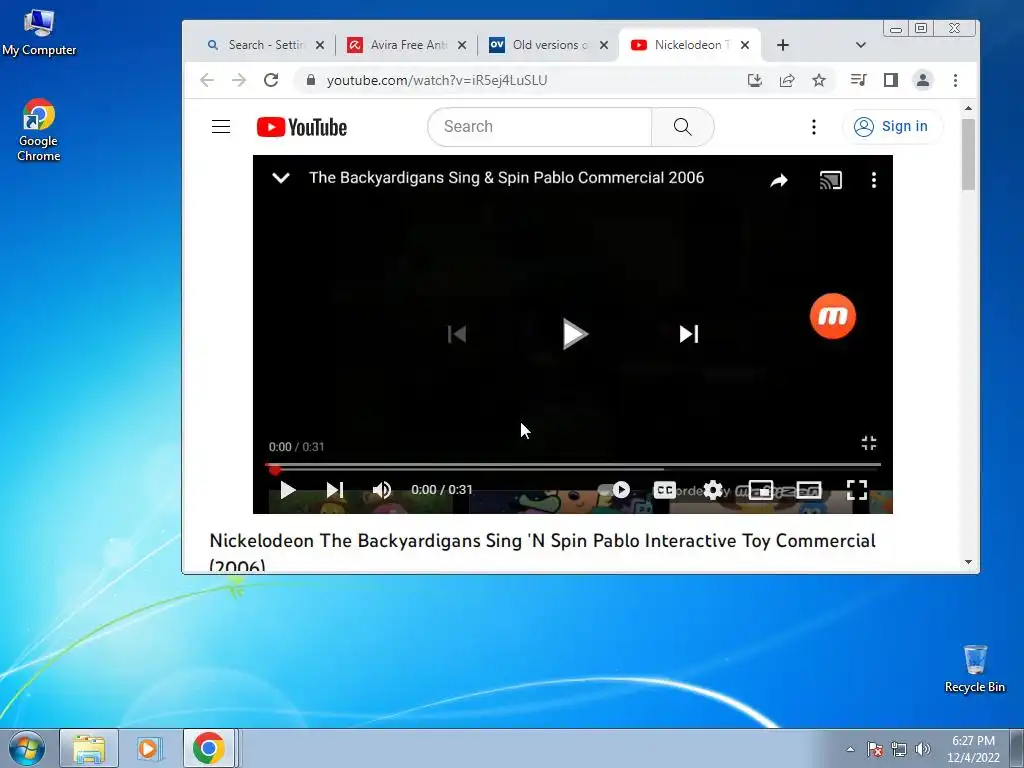Focus the YouTube Search field

539,127
